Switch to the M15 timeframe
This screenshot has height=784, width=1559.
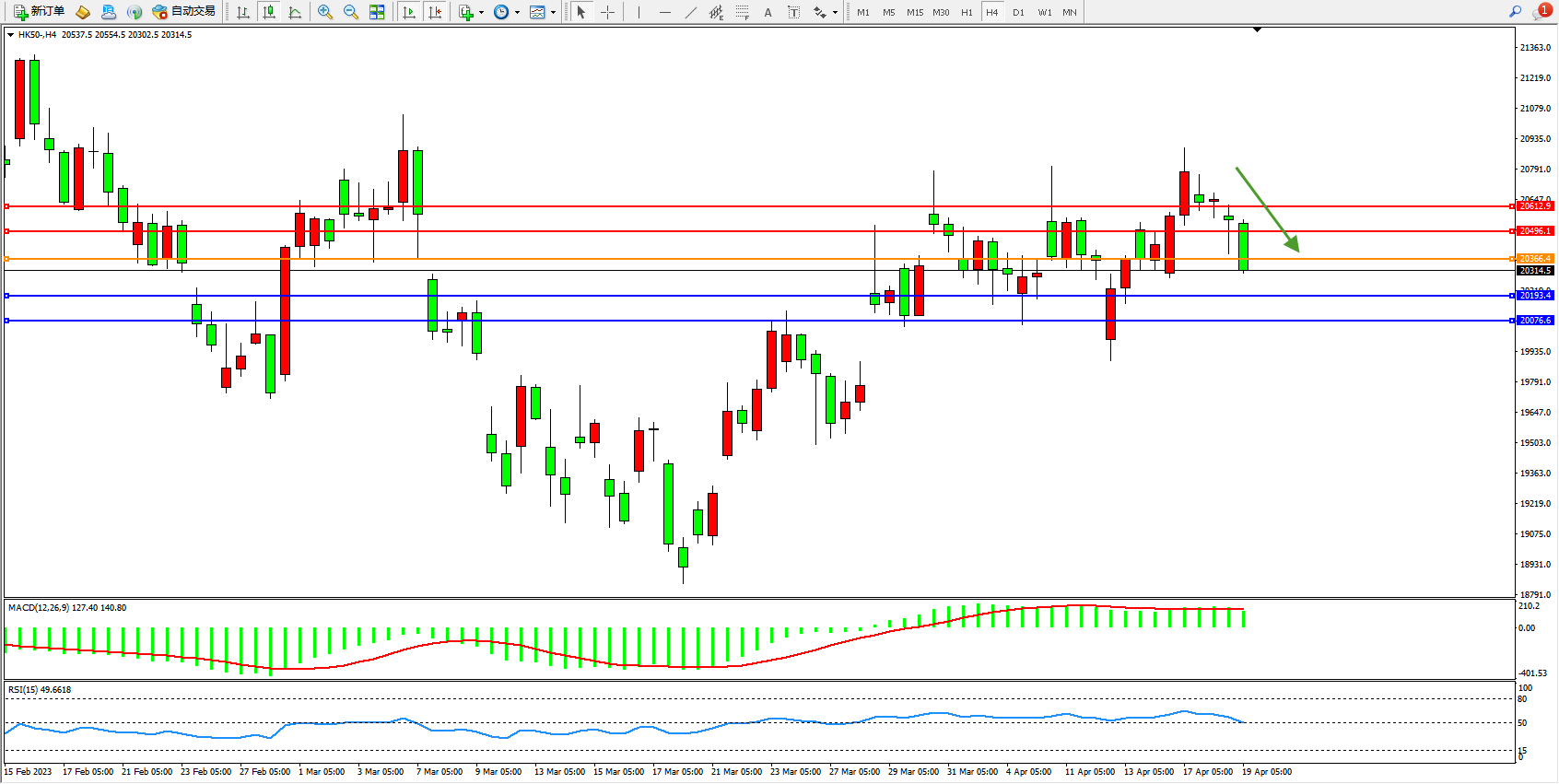[914, 12]
